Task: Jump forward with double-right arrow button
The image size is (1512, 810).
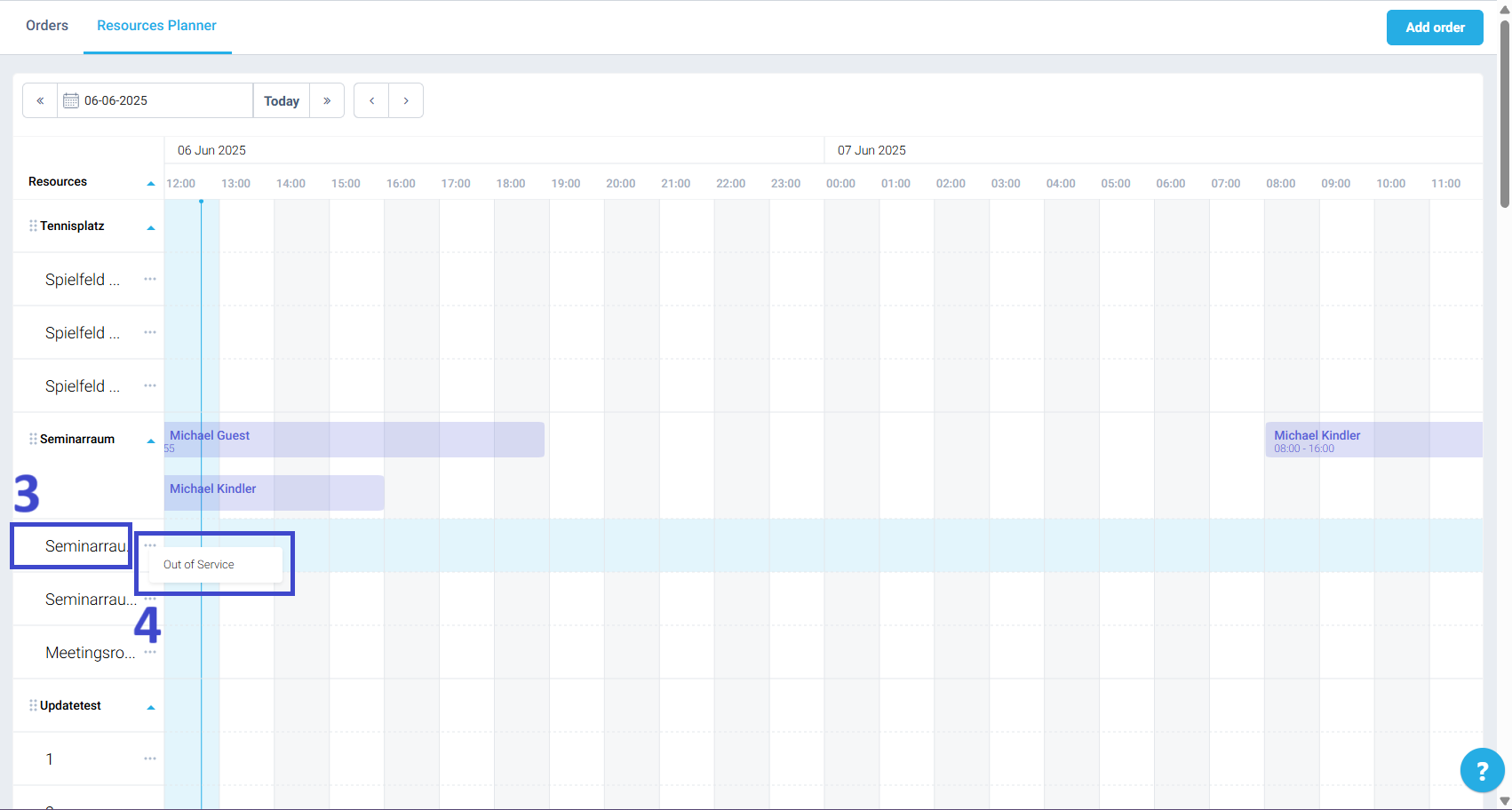Action: (327, 100)
